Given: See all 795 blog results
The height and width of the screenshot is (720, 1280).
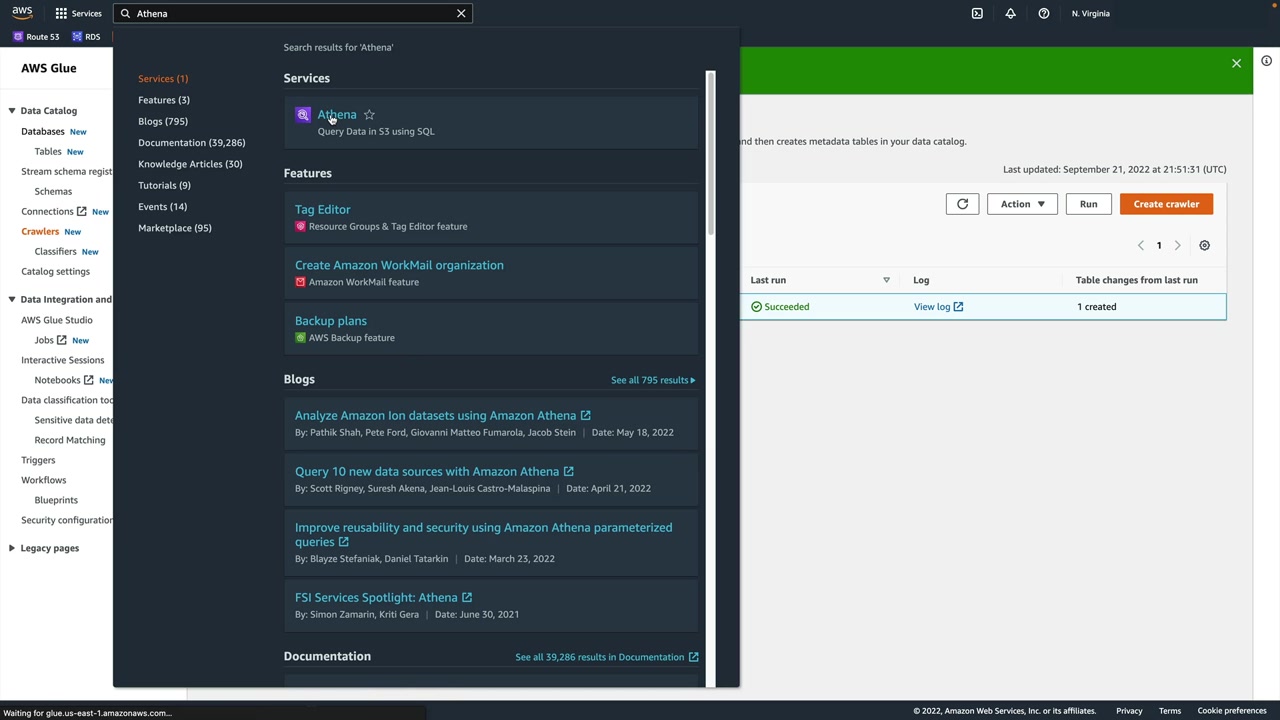Looking at the screenshot, I should tap(653, 380).
